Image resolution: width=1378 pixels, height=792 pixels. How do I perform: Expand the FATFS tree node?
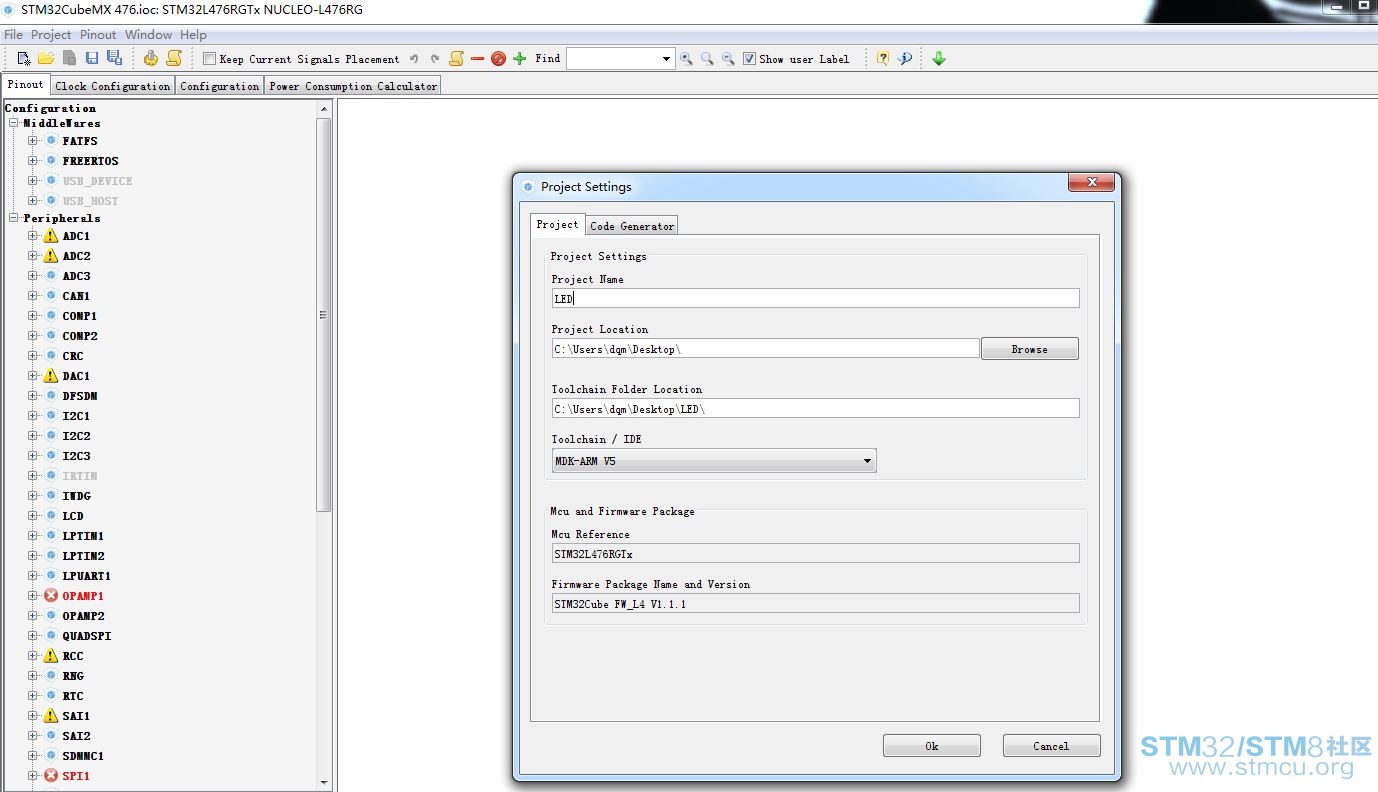[33, 141]
